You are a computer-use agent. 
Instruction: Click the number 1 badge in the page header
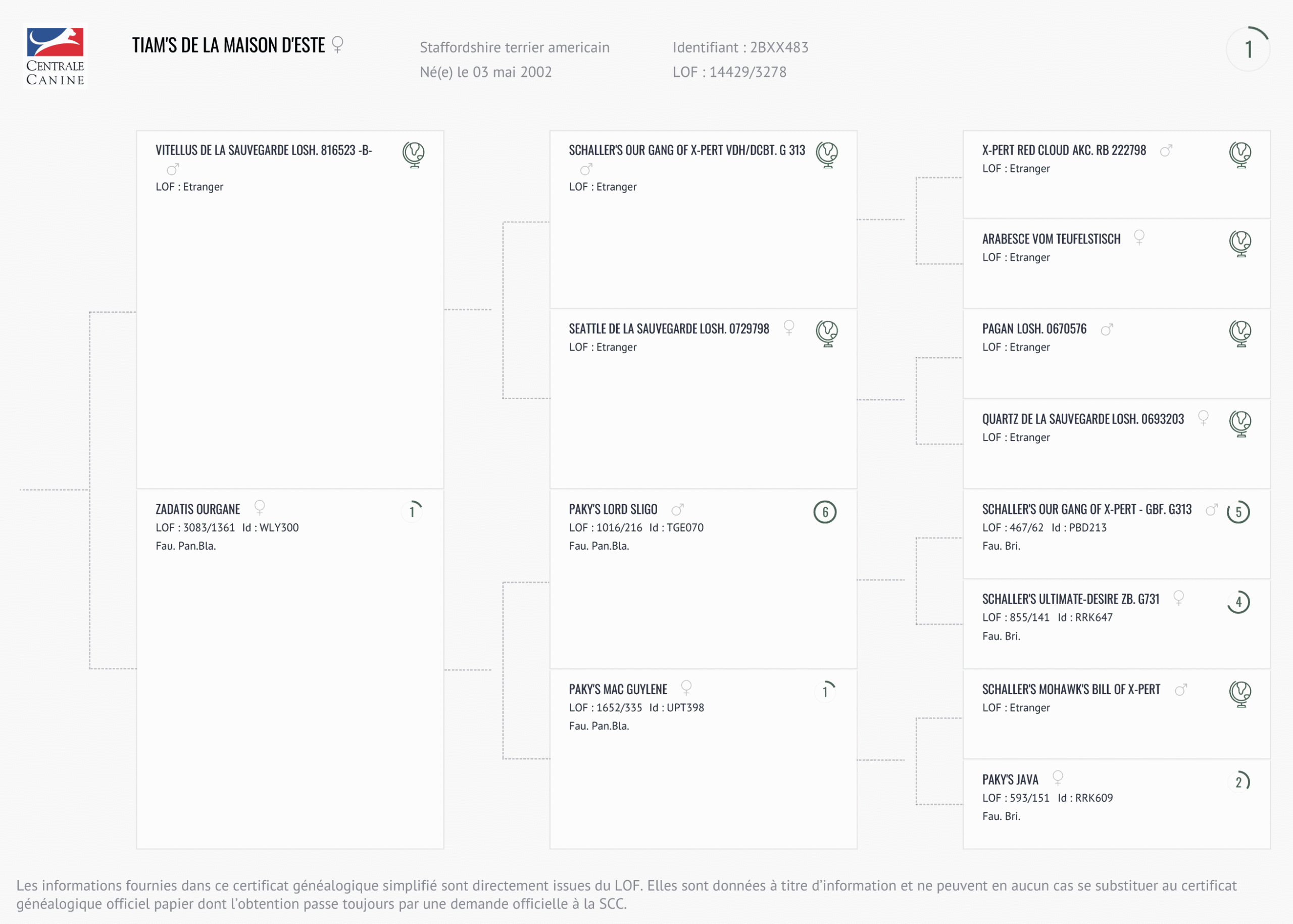coord(1248,49)
